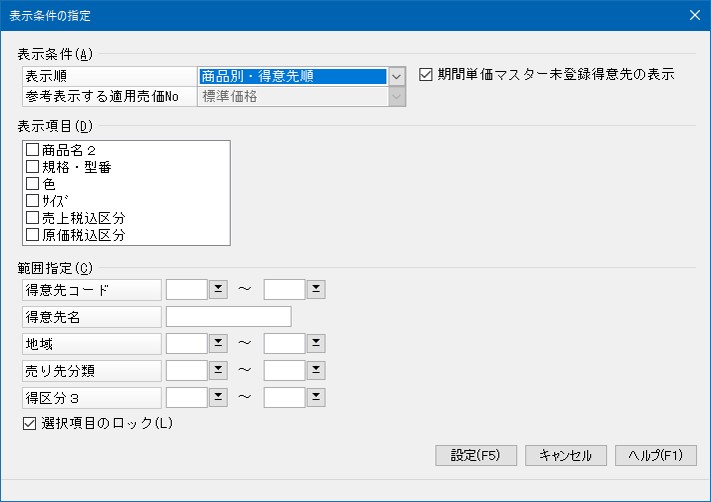Screen dimensions: 711x502
Task: Open lookup for 得意先コード end value
Action: click(x=316, y=289)
